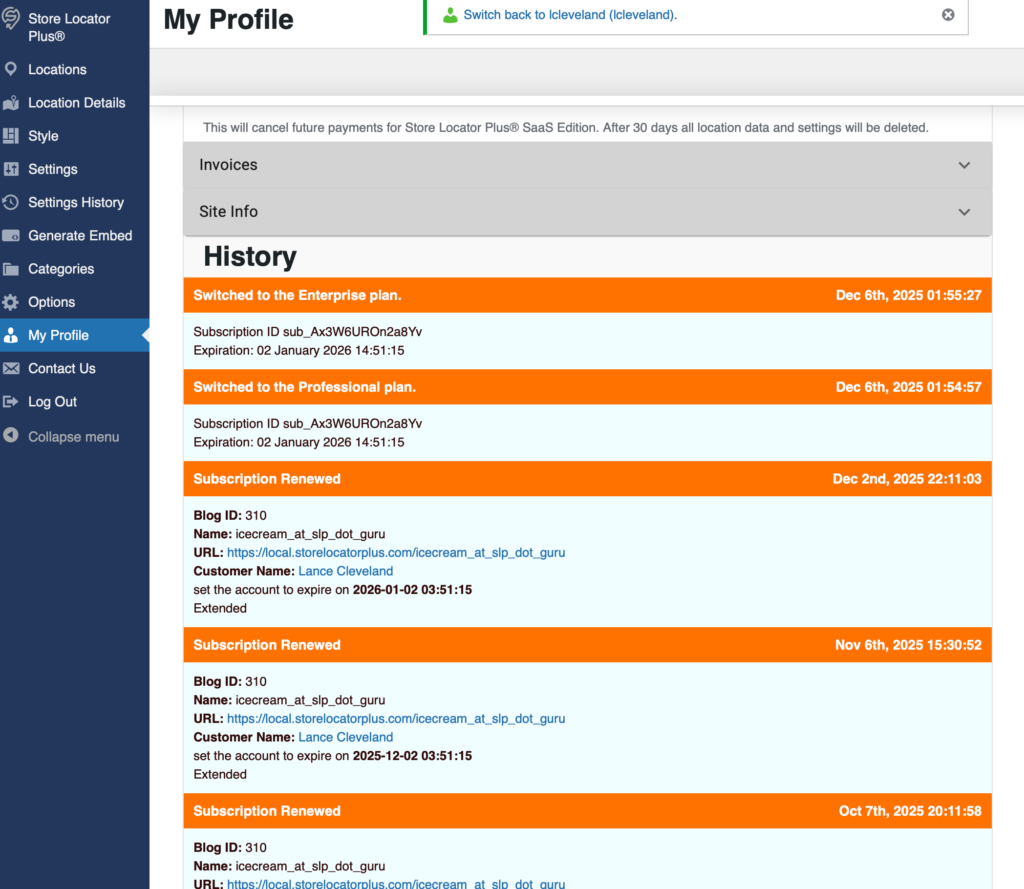Image resolution: width=1024 pixels, height=889 pixels.
Task: Click the Switched to the Enterprise plan header
Action: pyautogui.click(x=297, y=295)
